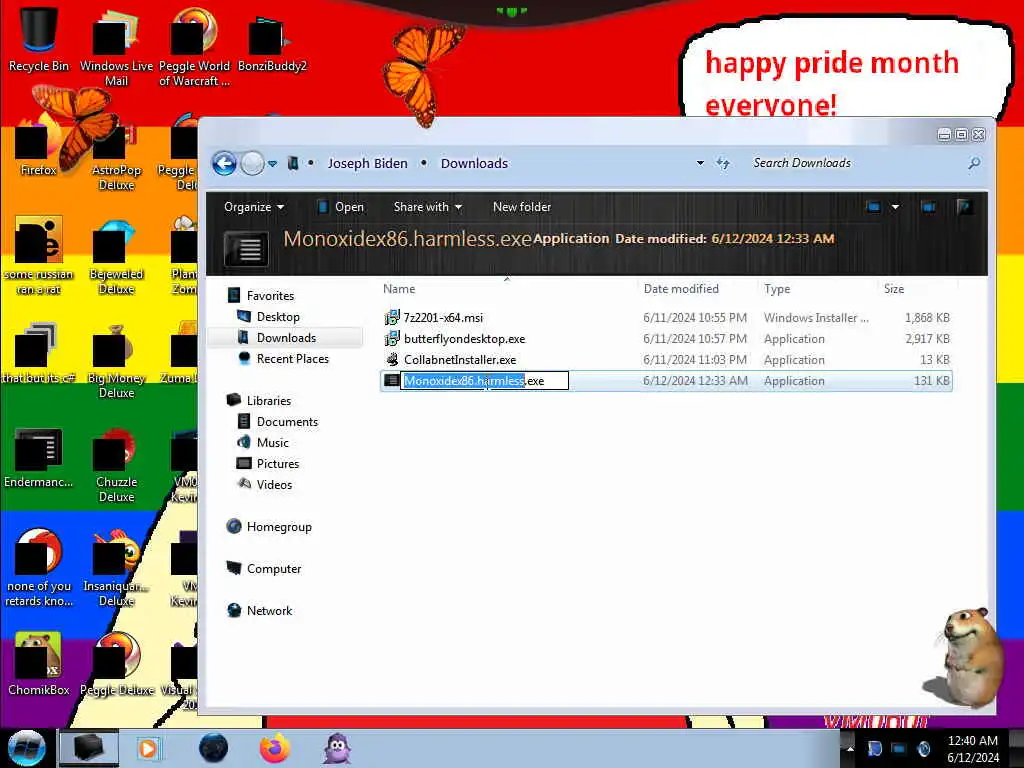Click inside the Monoxidex86.harmless.exe rename field
1024x768 pixels.
click(485, 381)
